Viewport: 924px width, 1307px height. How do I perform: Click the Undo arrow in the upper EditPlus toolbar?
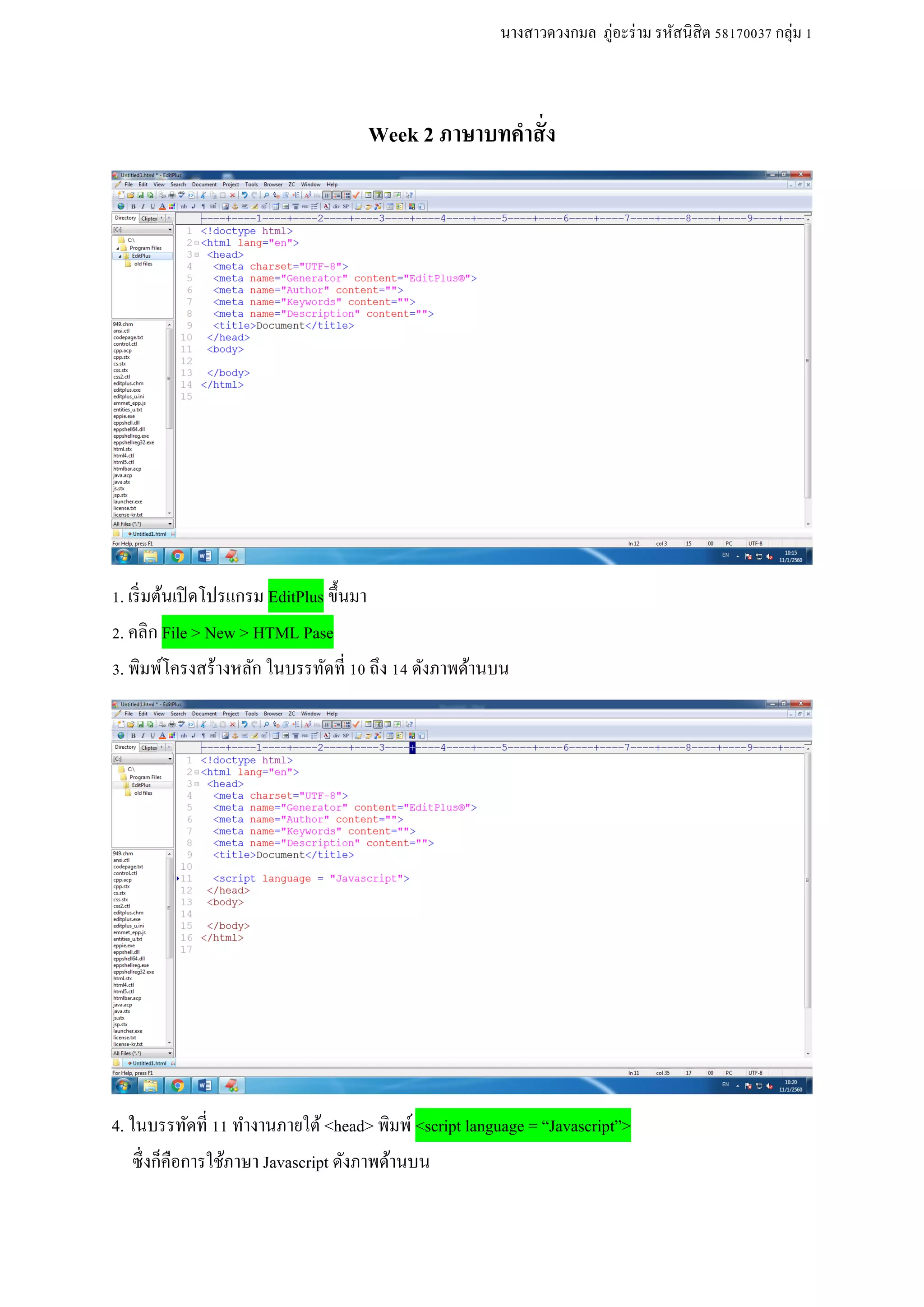pyautogui.click(x=245, y=195)
